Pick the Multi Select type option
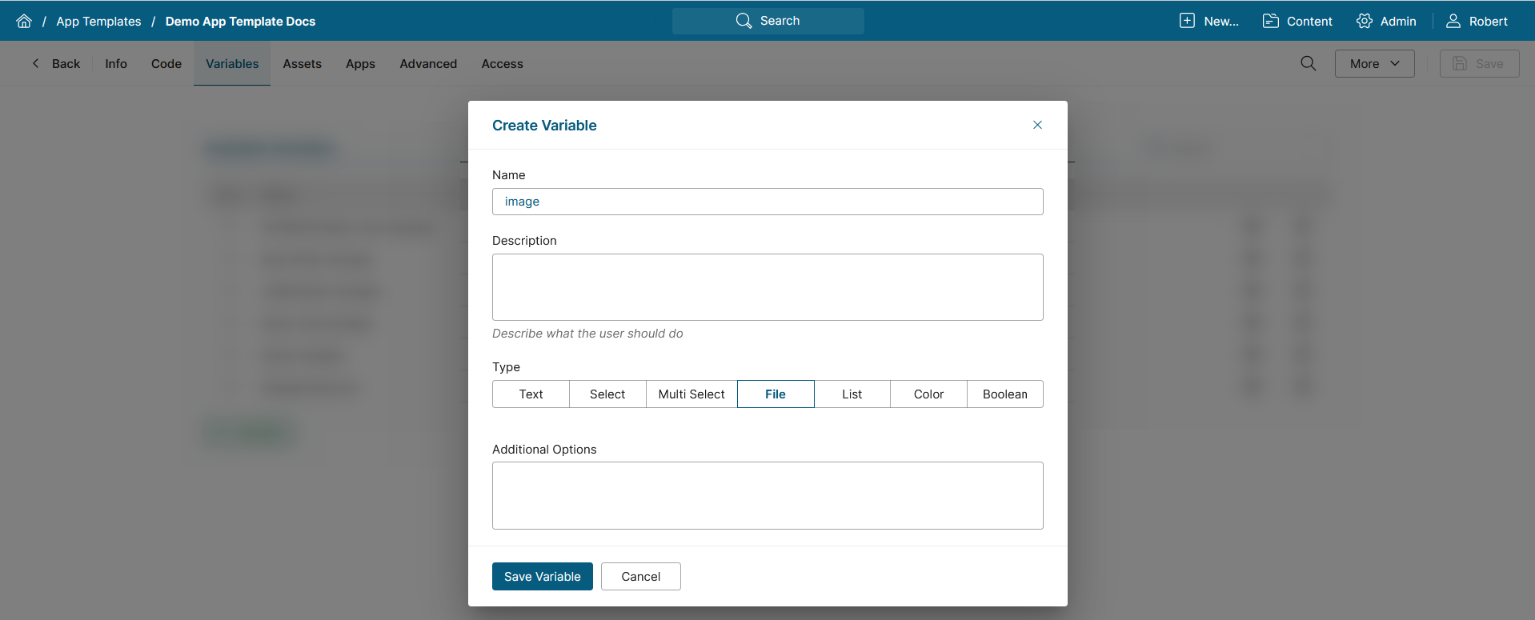Image resolution: width=1535 pixels, height=620 pixels. click(x=691, y=394)
